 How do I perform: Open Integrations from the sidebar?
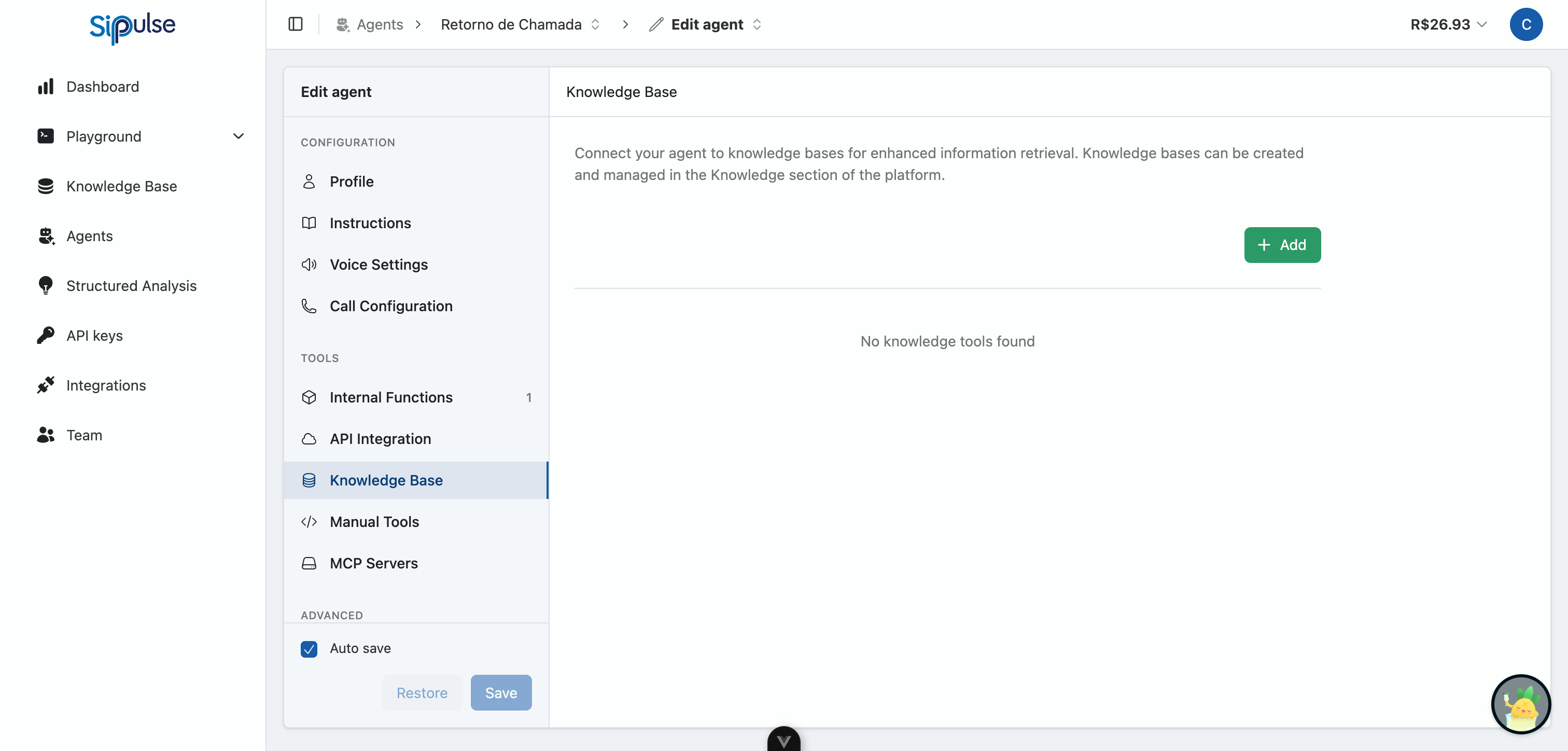106,385
